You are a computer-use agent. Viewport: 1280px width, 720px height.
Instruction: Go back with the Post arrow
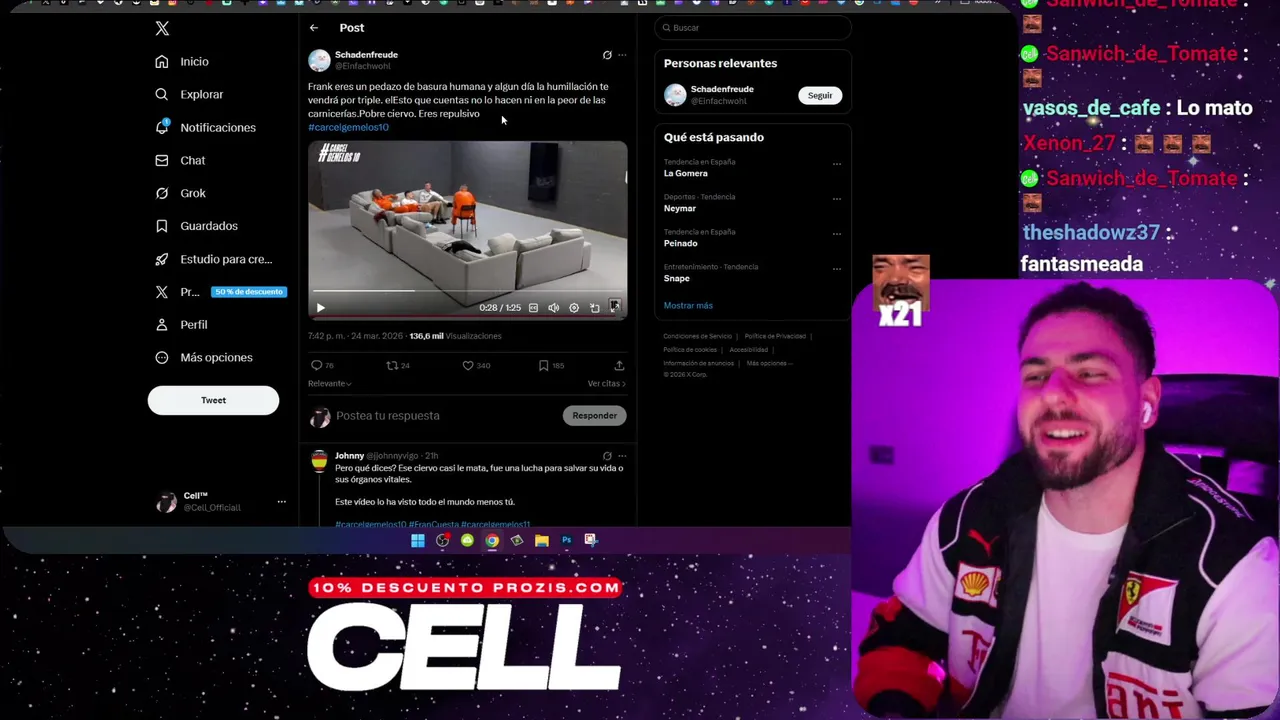point(314,28)
